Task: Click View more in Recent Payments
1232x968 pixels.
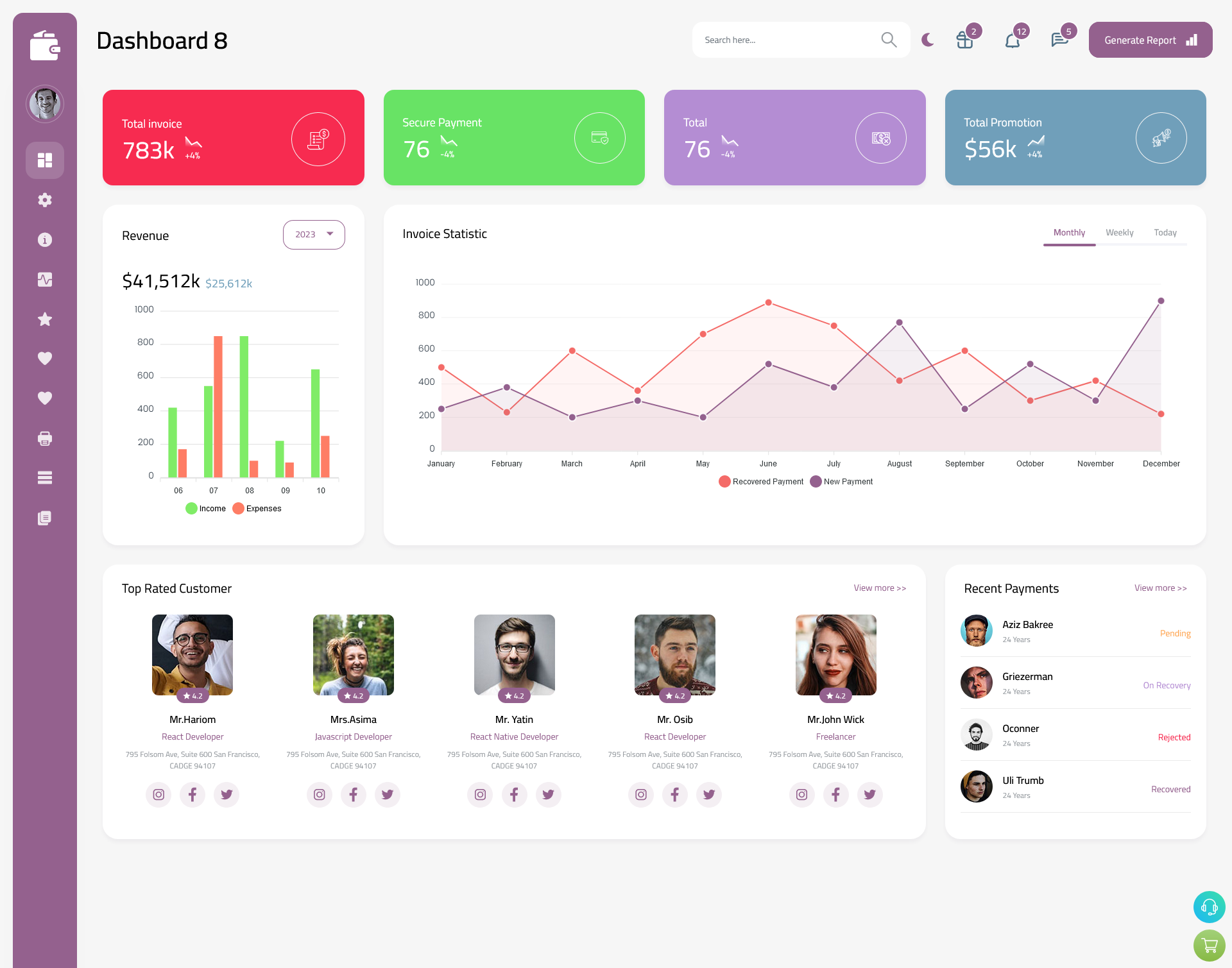Action: 1160,588
